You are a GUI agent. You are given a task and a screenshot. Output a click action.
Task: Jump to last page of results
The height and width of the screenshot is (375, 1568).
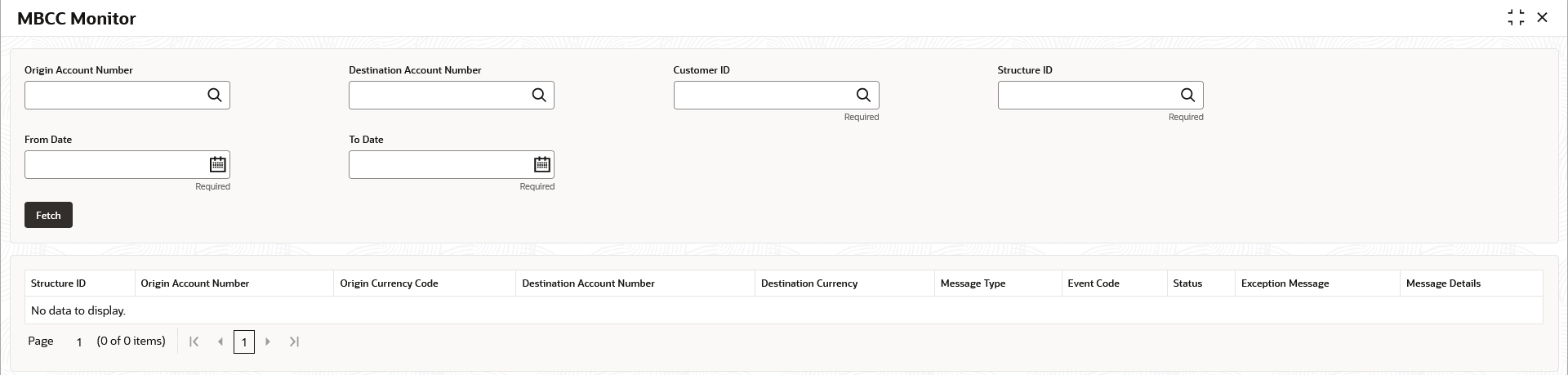pos(295,342)
